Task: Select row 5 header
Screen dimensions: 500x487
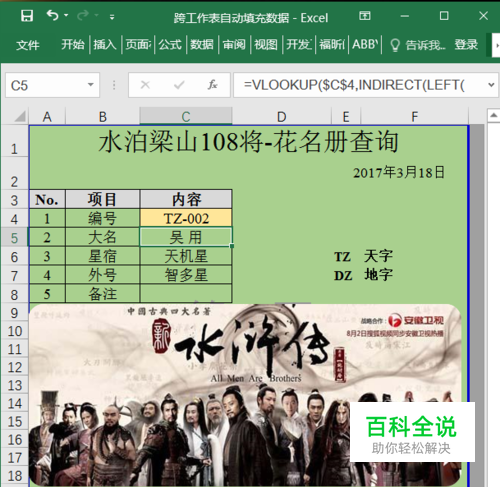Action: [x=14, y=238]
